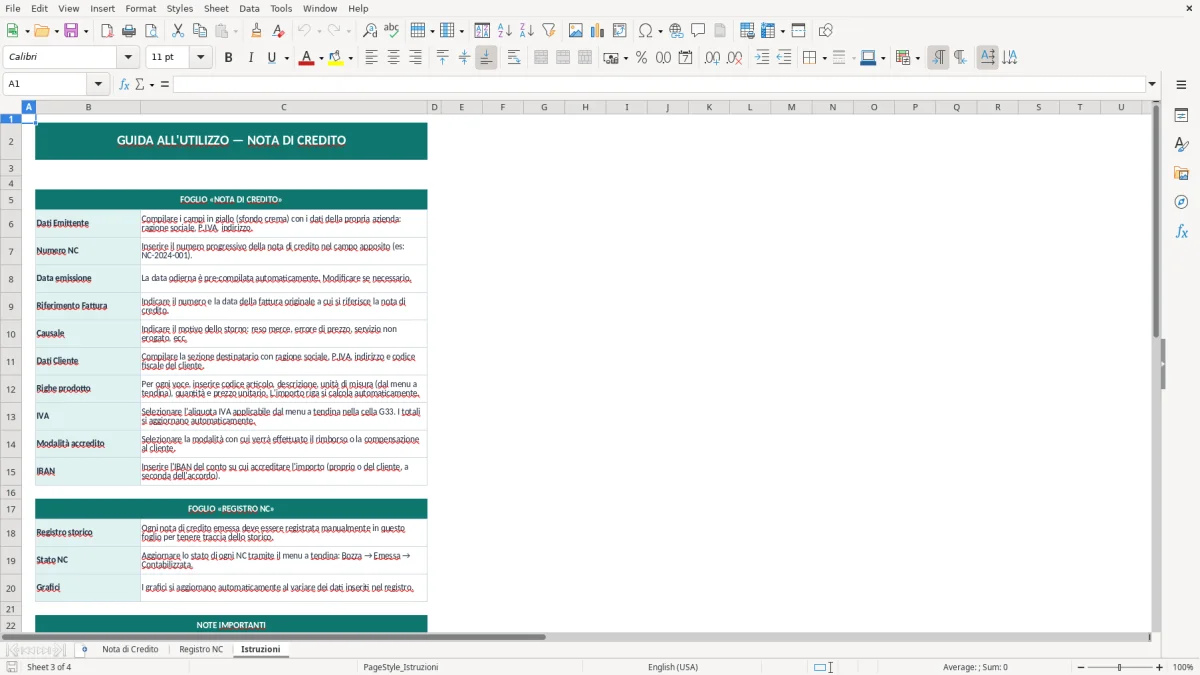Open conditional formatting dropdown arrow
The height and width of the screenshot is (675, 1200).
click(917, 58)
